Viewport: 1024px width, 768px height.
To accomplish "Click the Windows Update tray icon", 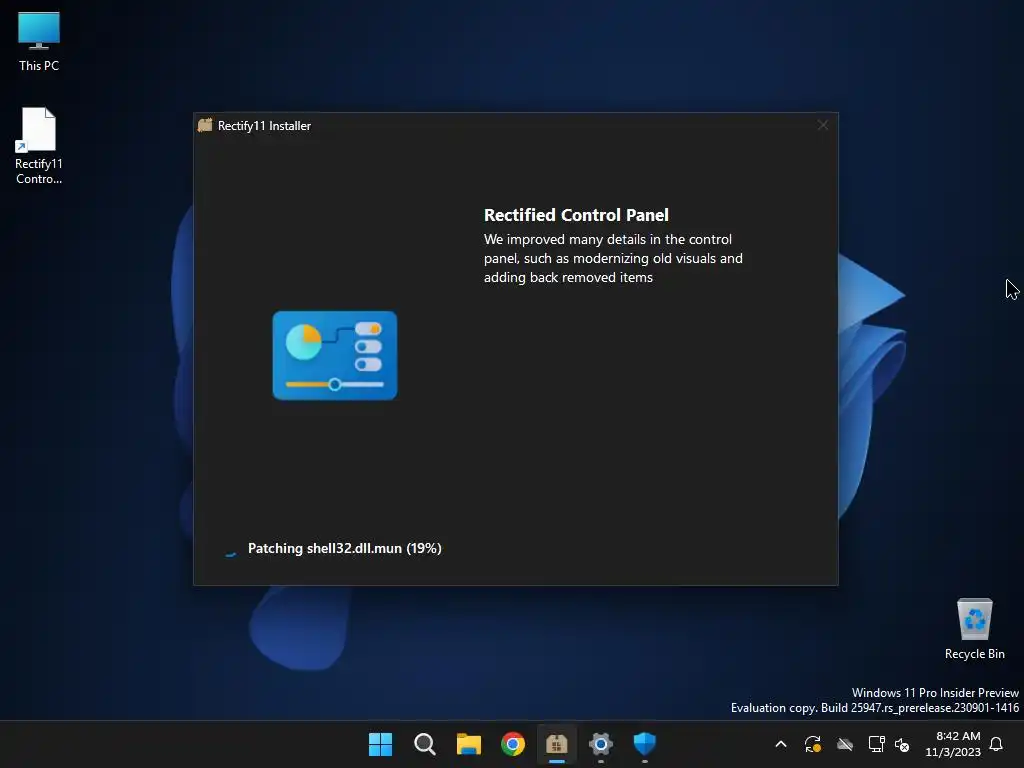I will pyautogui.click(x=812, y=744).
